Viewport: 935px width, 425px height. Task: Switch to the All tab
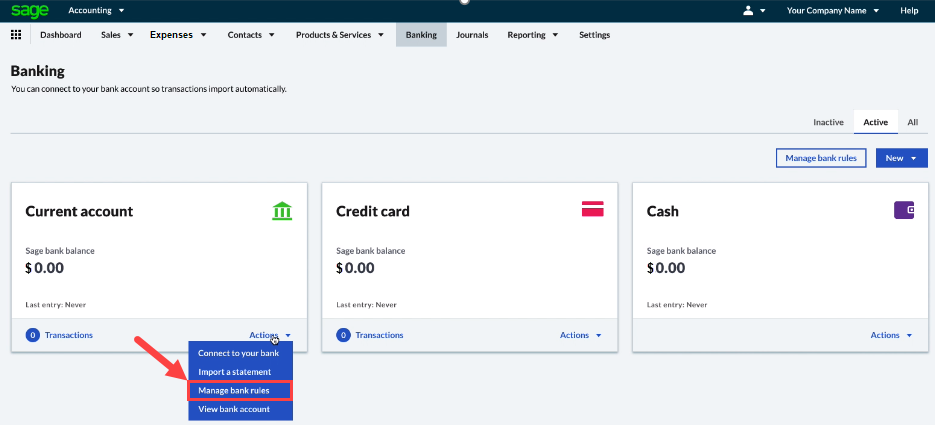(x=912, y=122)
